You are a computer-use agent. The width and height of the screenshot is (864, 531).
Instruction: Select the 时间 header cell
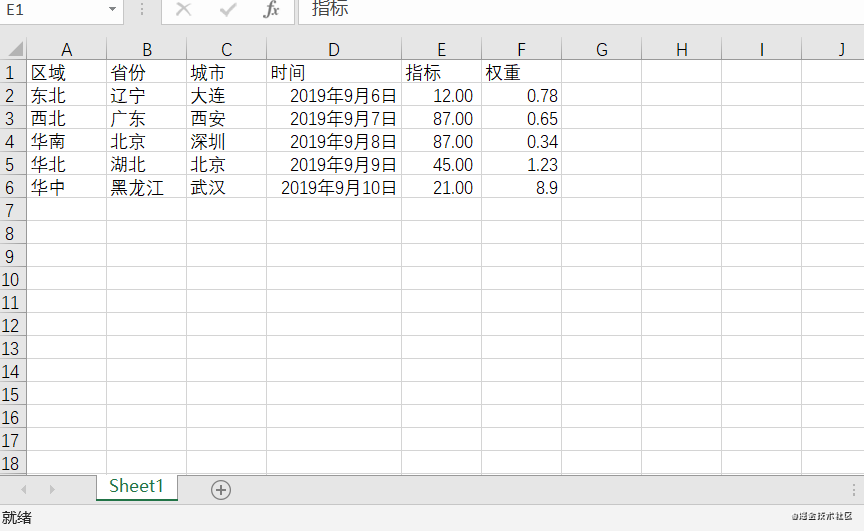click(334, 72)
